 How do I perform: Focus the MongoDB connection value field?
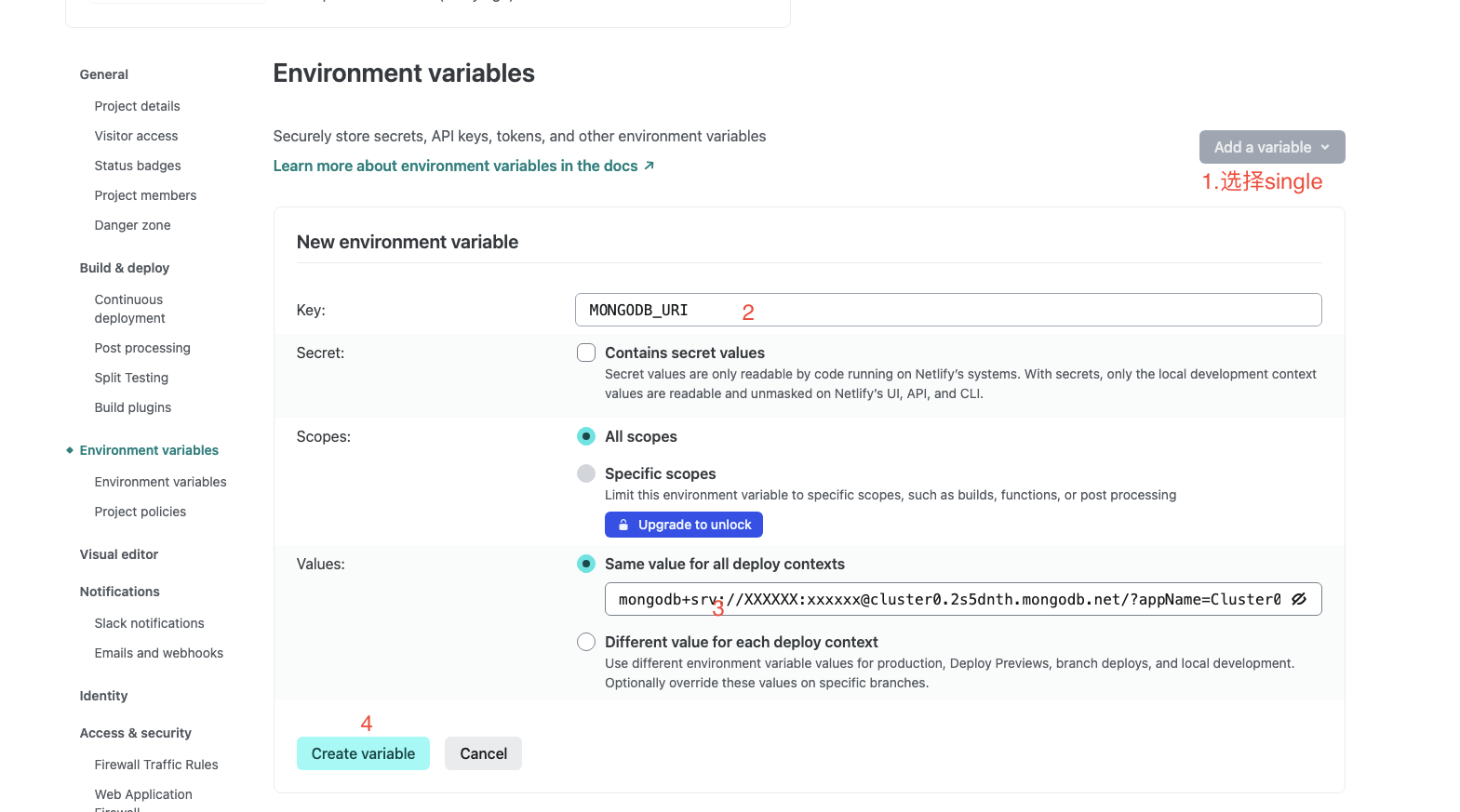(x=949, y=599)
